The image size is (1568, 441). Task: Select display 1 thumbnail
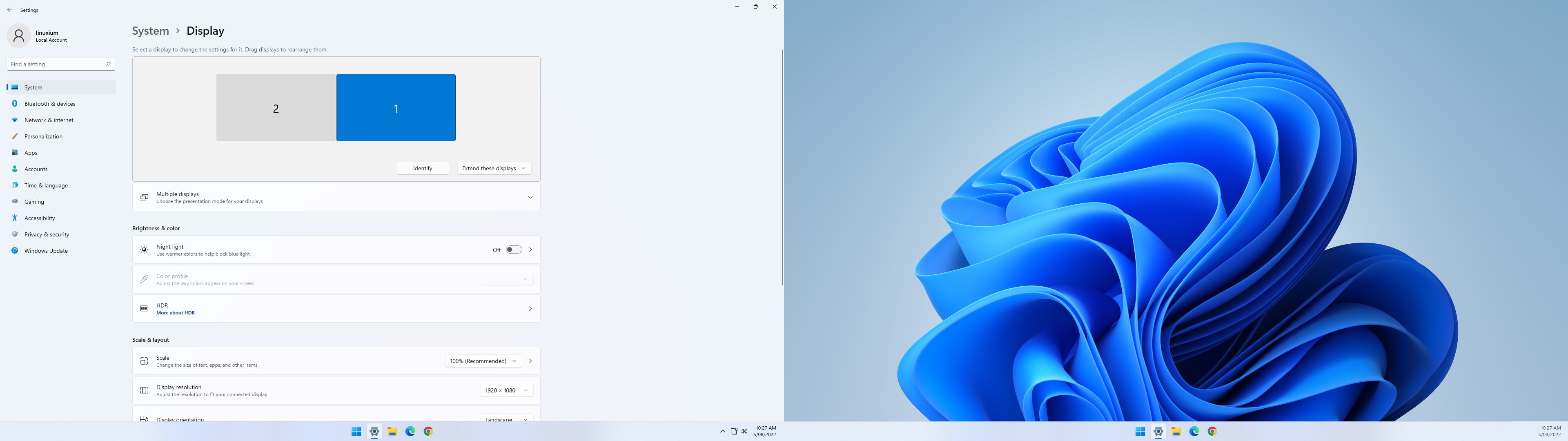[x=396, y=108]
